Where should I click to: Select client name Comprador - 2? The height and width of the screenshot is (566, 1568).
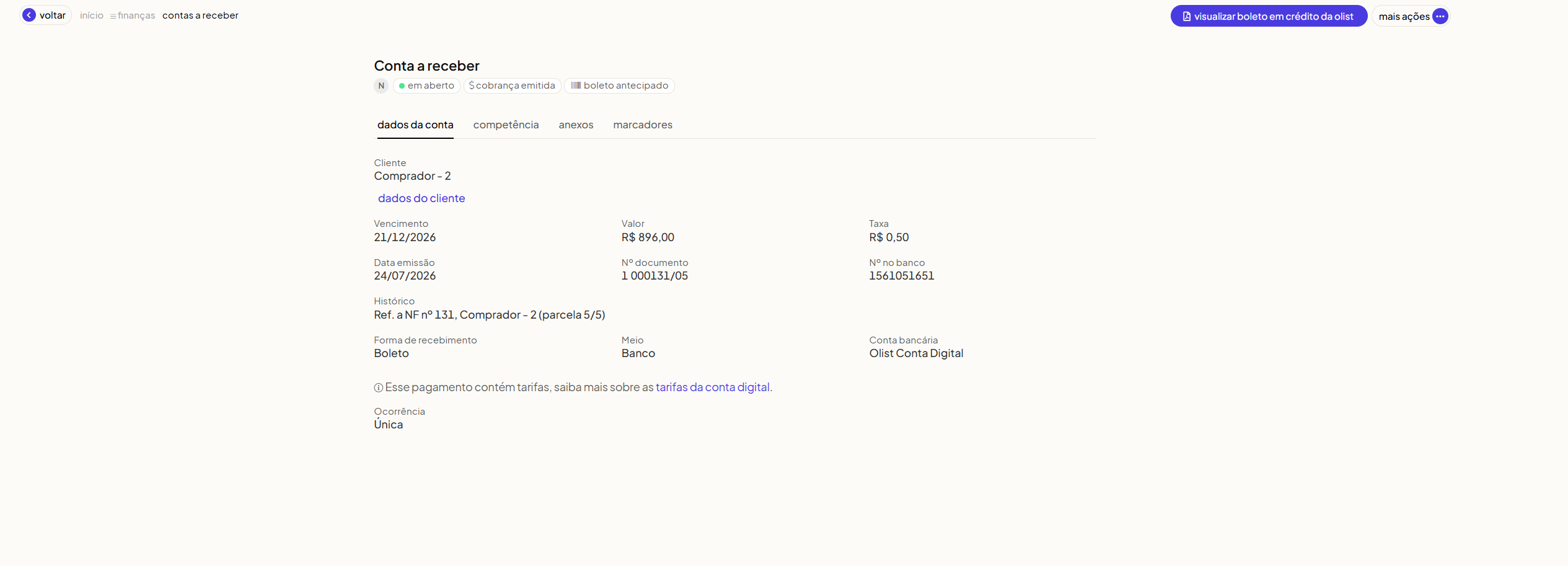412,176
